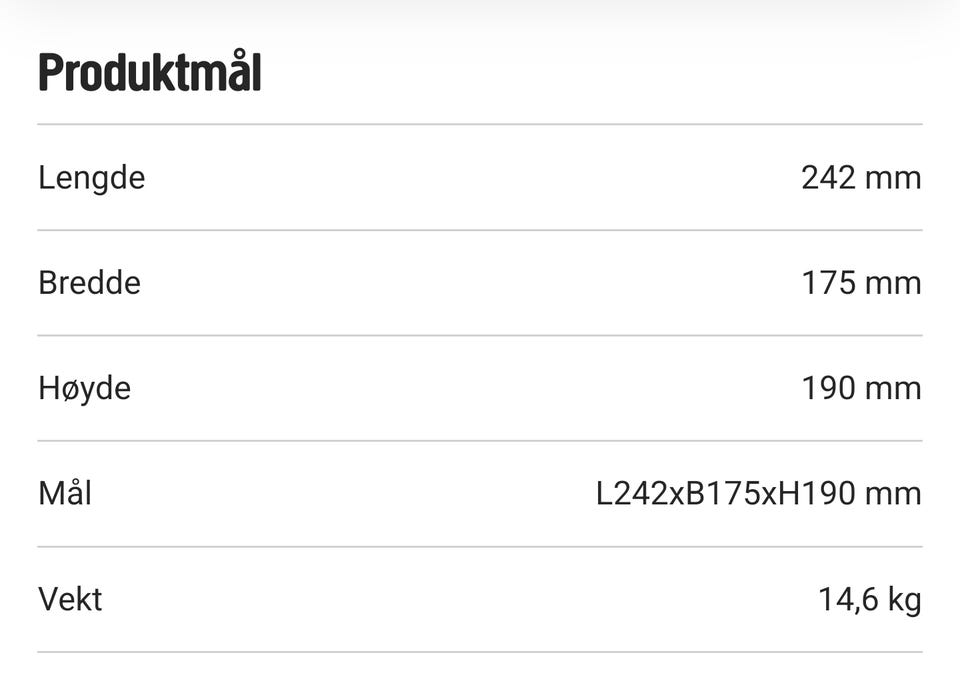
Task: Select the Lengde label
Action: click(x=92, y=178)
